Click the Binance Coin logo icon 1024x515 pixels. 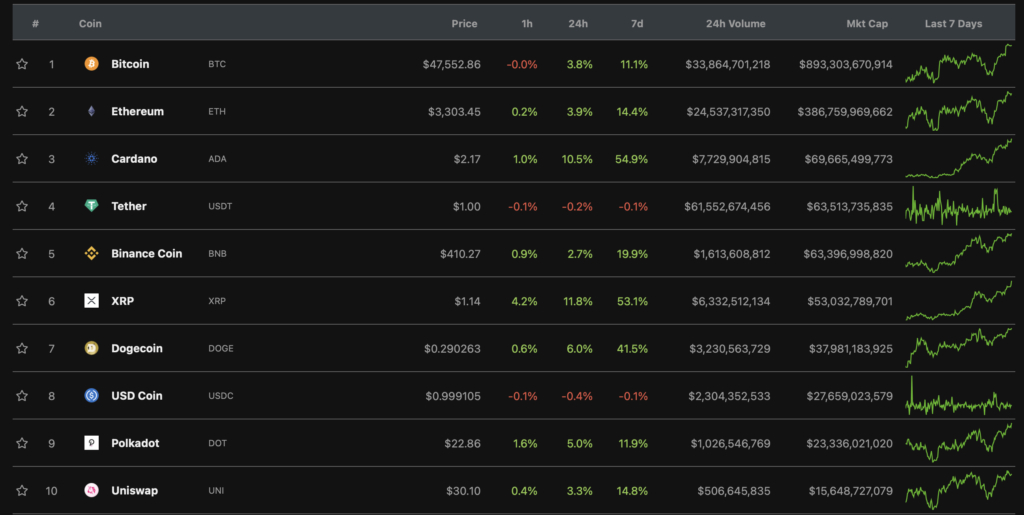point(91,254)
